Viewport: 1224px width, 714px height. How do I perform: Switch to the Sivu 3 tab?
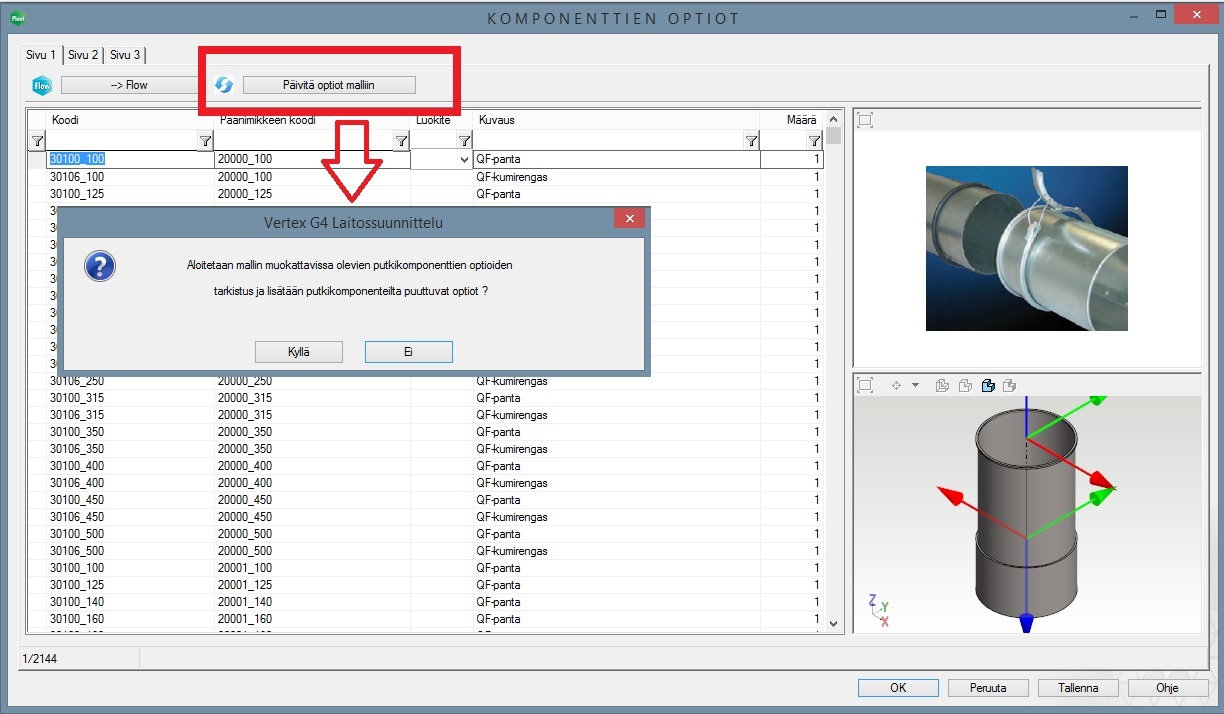(x=125, y=55)
